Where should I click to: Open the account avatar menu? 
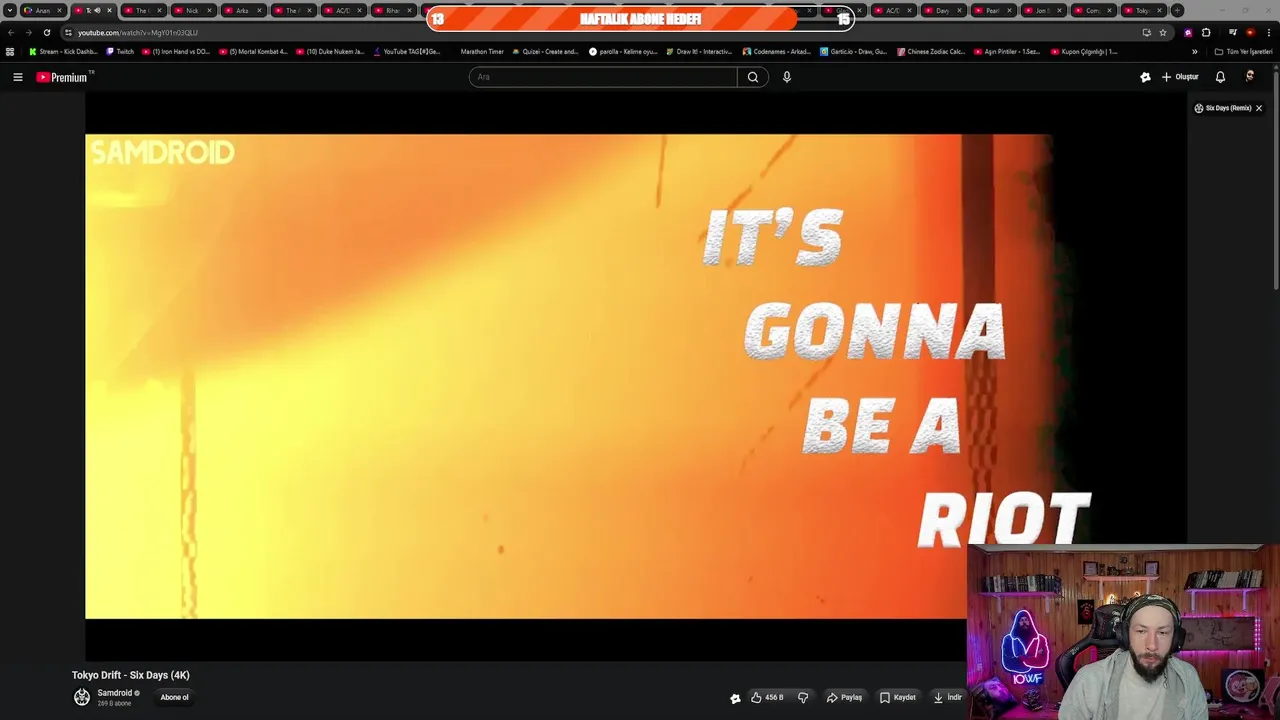coord(1250,77)
